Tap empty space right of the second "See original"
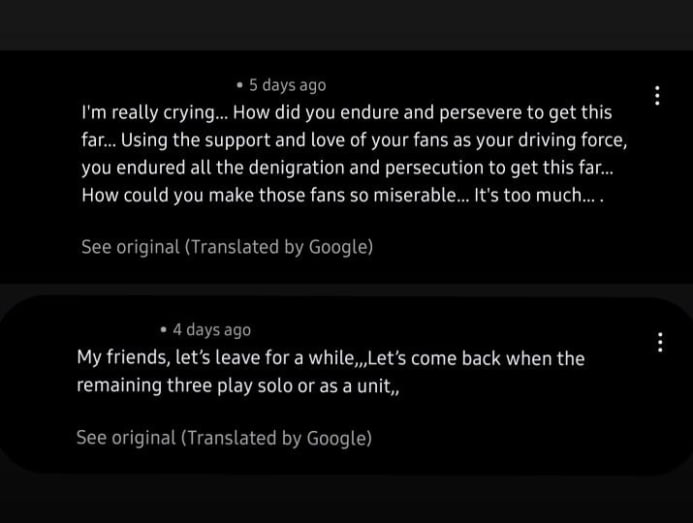The width and height of the screenshot is (693, 523). click(520, 438)
